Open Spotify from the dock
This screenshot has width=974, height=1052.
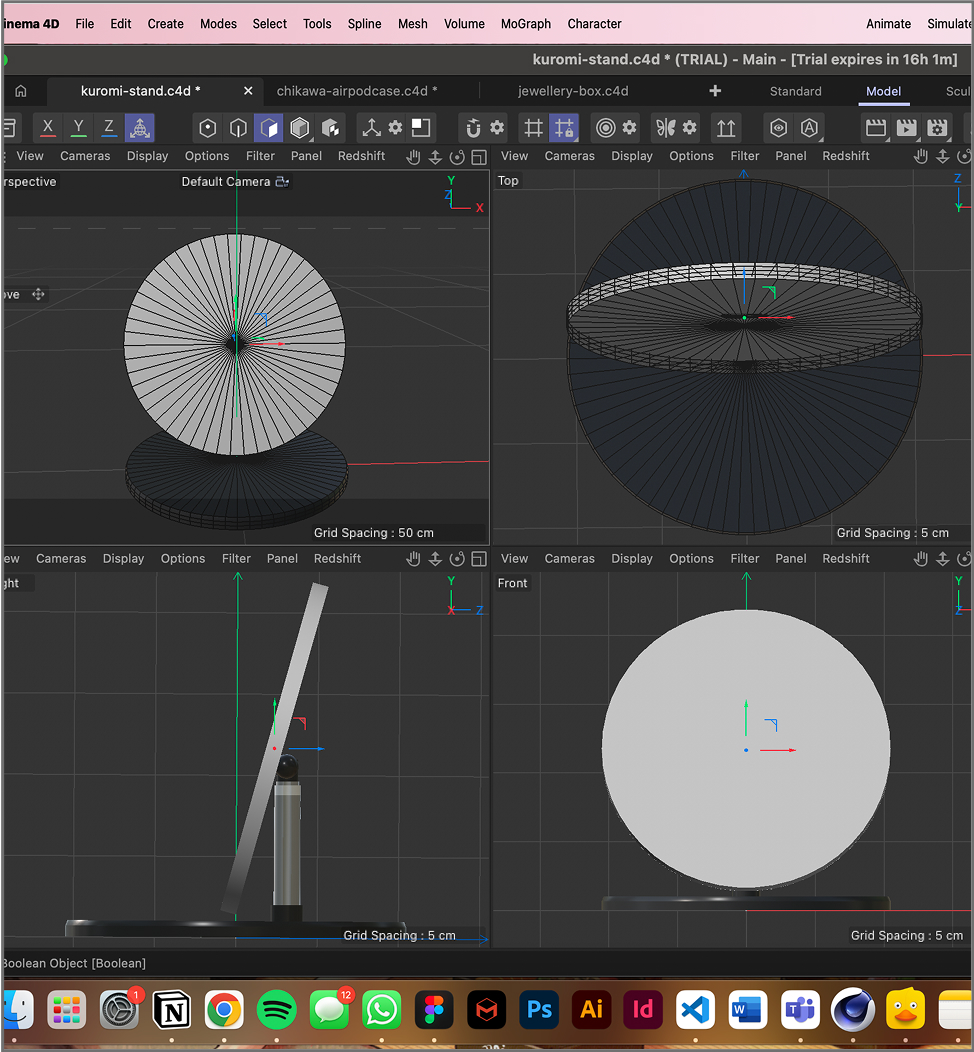point(277,1010)
